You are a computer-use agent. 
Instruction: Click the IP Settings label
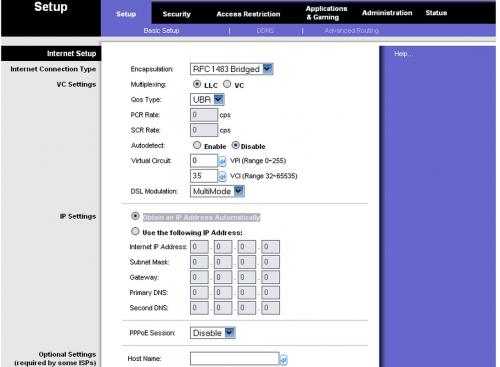tap(78, 216)
